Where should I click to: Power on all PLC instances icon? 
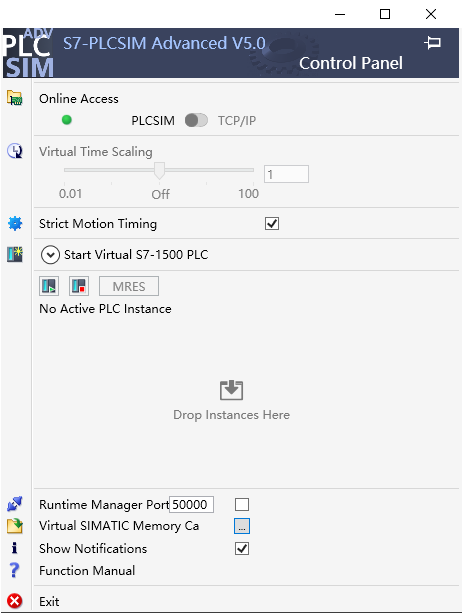click(49, 286)
